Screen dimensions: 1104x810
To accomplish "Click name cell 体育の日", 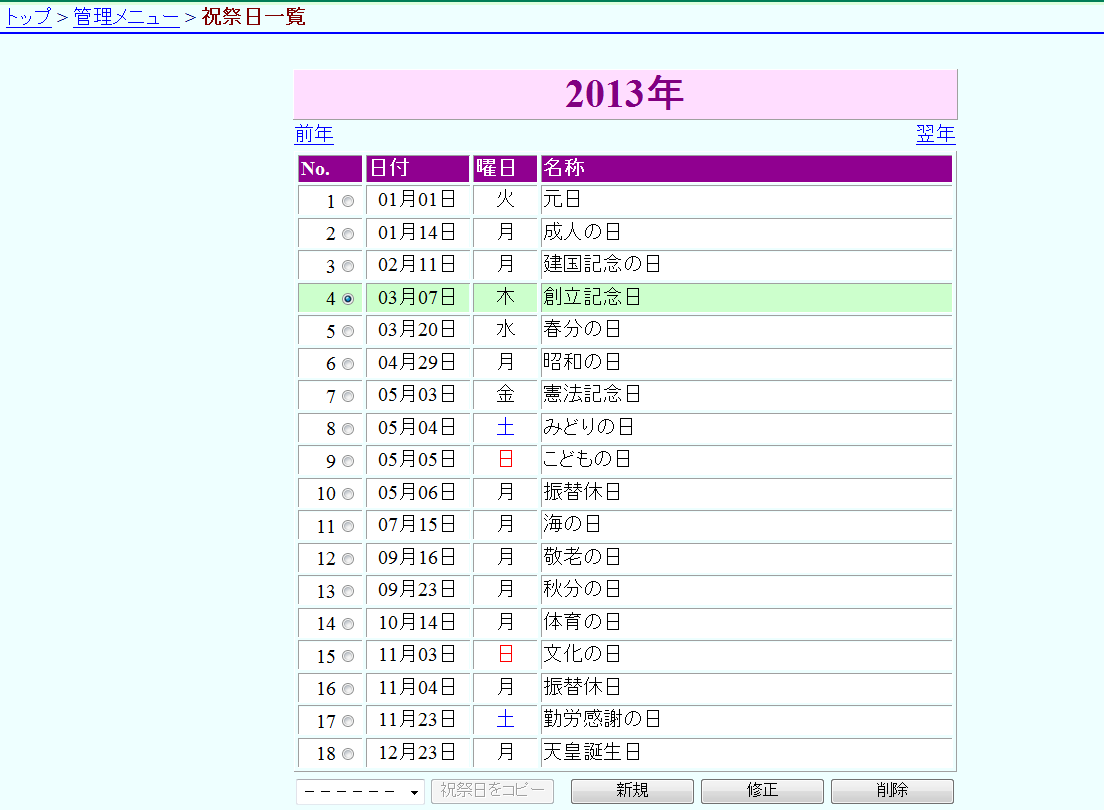I will tap(746, 623).
